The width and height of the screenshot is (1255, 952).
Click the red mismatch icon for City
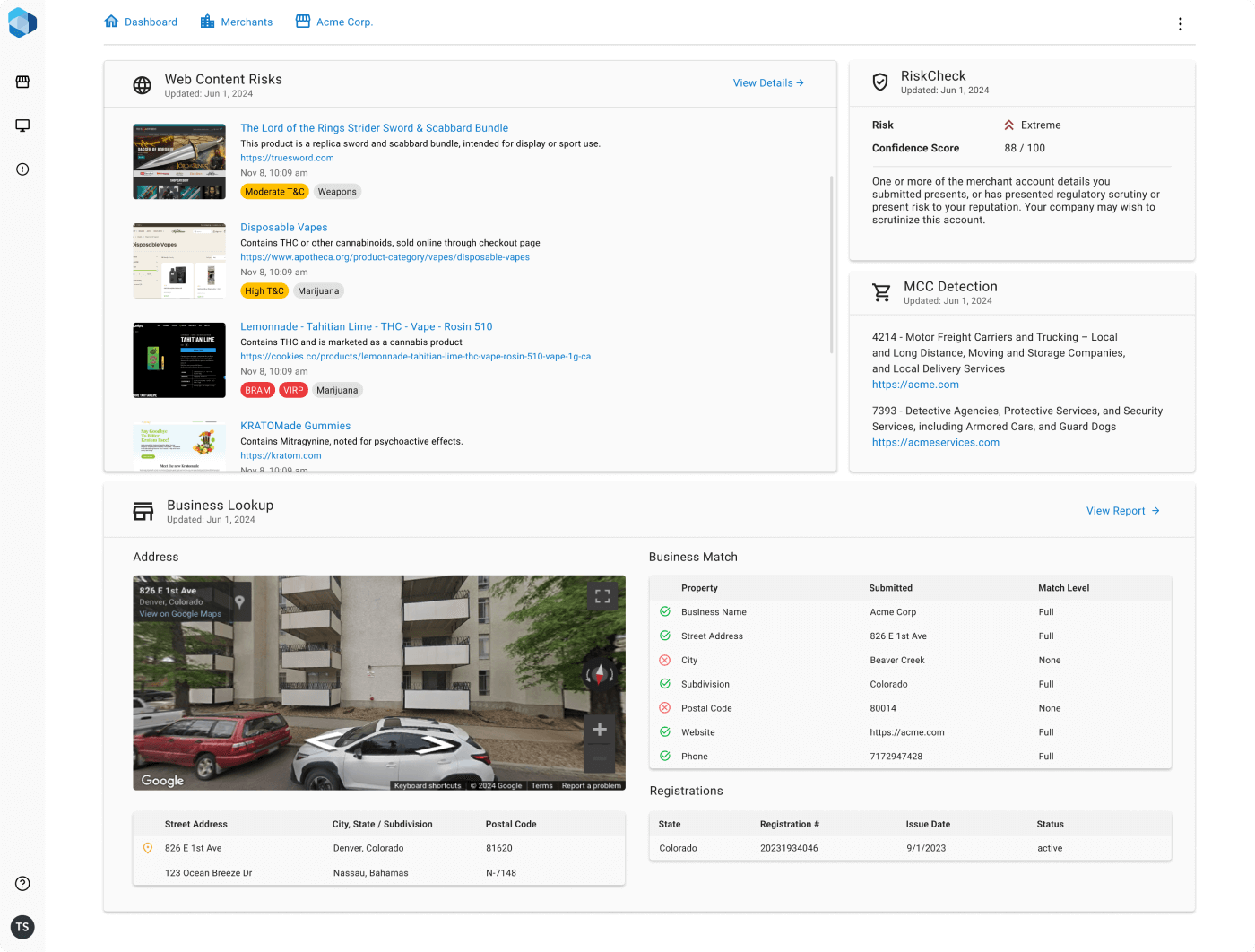(x=664, y=660)
